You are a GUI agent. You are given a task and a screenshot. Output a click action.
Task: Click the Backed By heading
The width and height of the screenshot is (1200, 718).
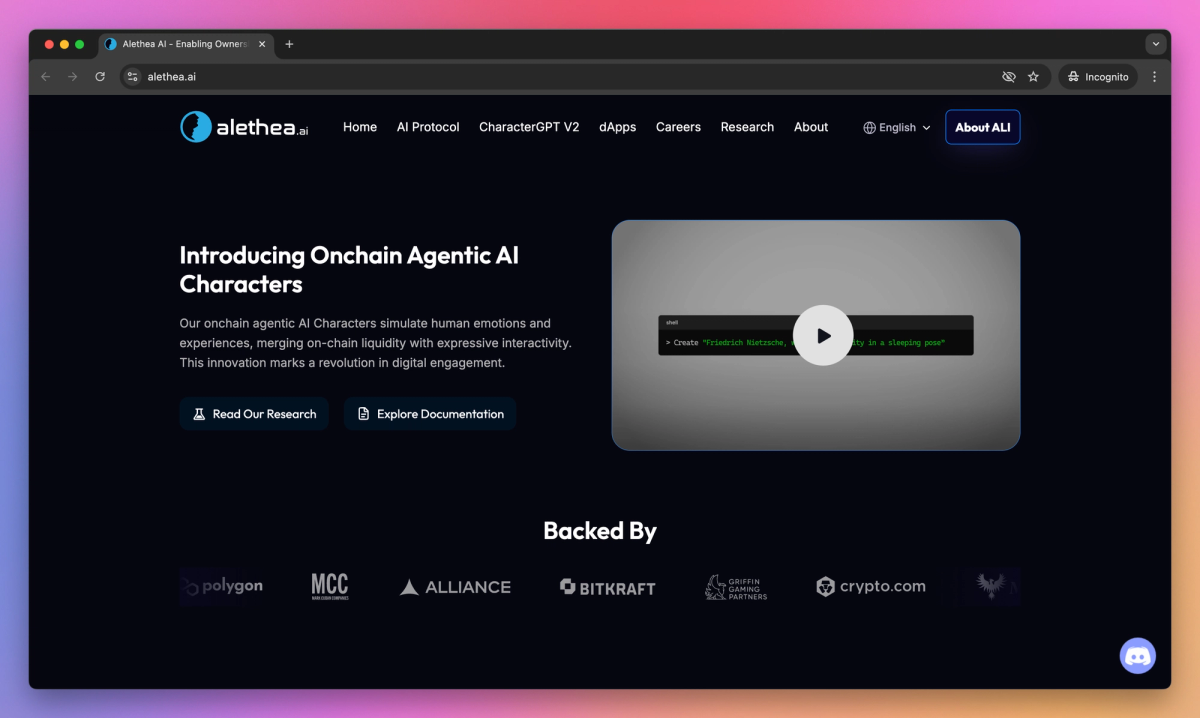[x=600, y=531]
